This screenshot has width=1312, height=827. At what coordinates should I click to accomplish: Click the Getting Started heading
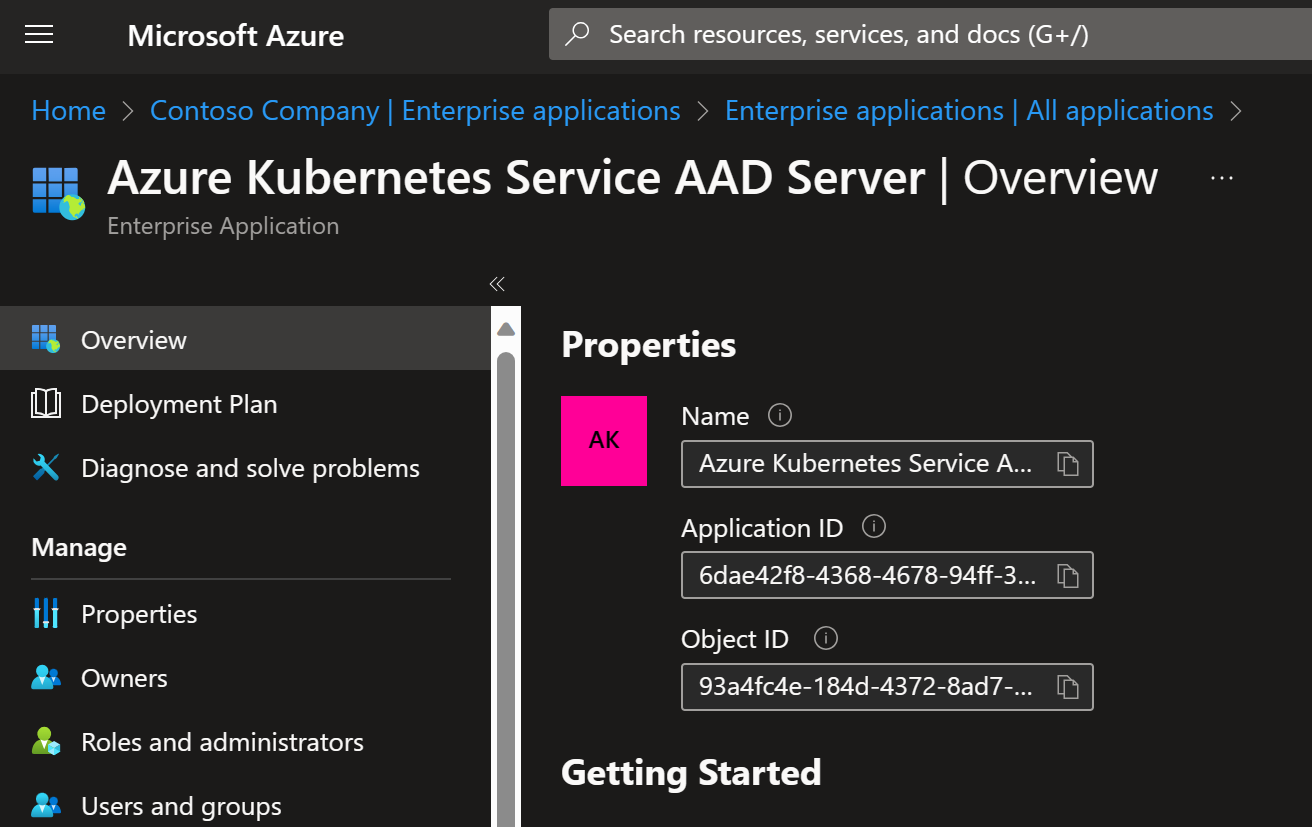point(691,773)
